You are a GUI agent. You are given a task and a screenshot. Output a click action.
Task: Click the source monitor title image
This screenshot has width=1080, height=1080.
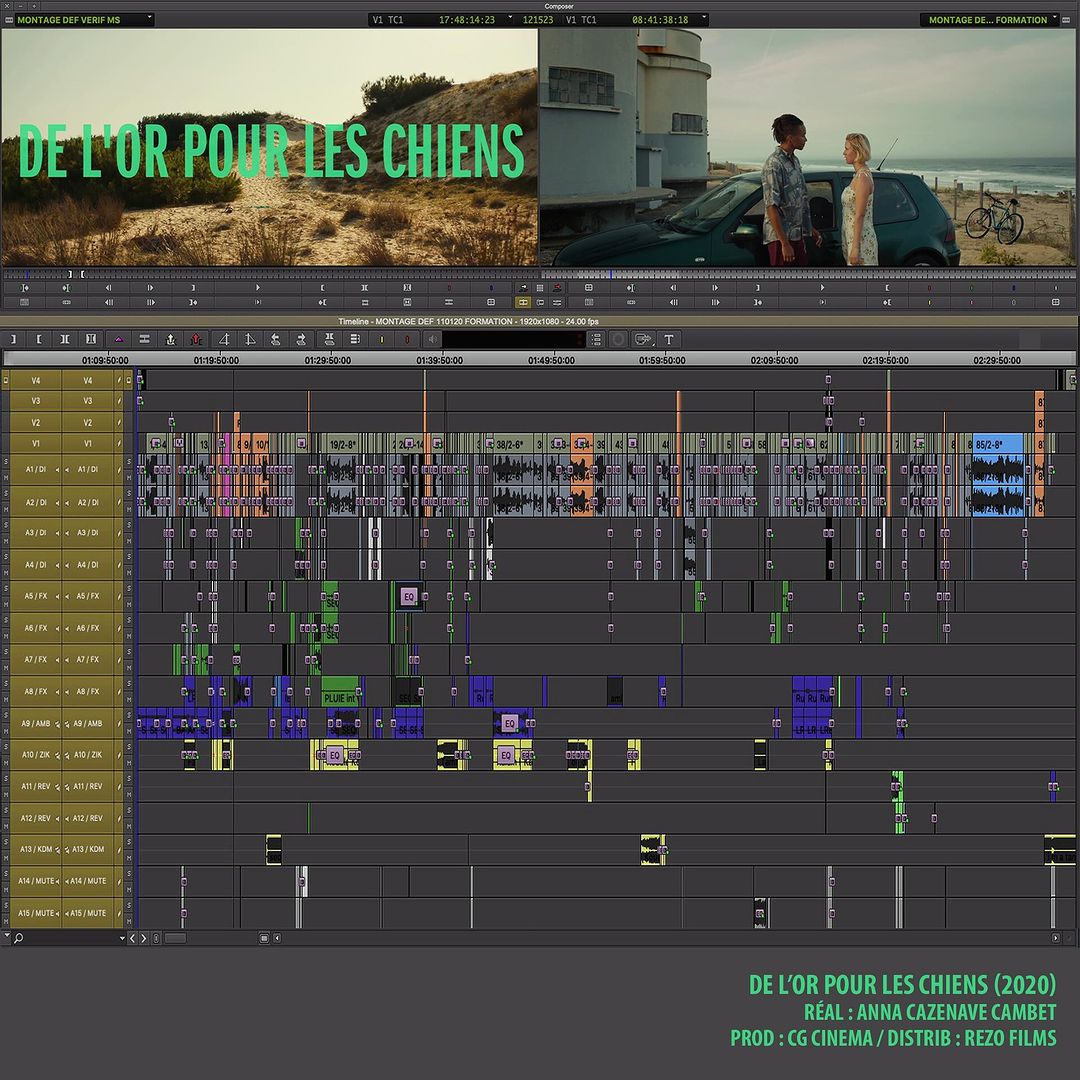tap(270, 147)
